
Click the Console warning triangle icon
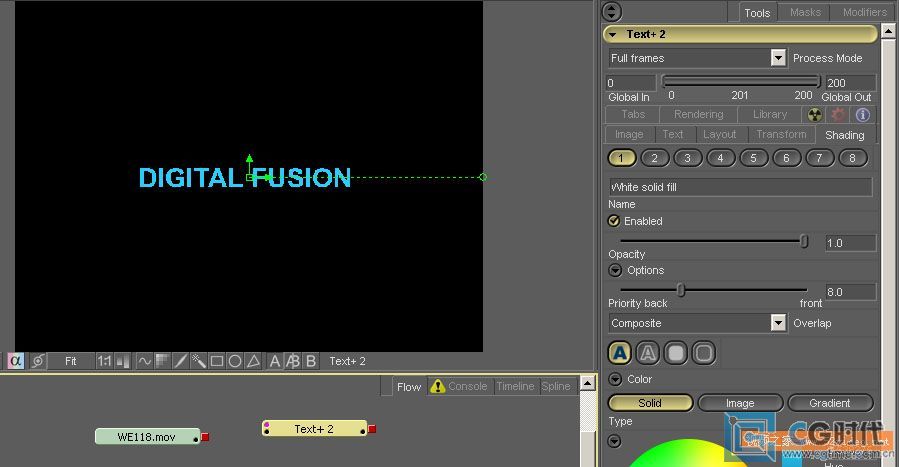coord(437,386)
